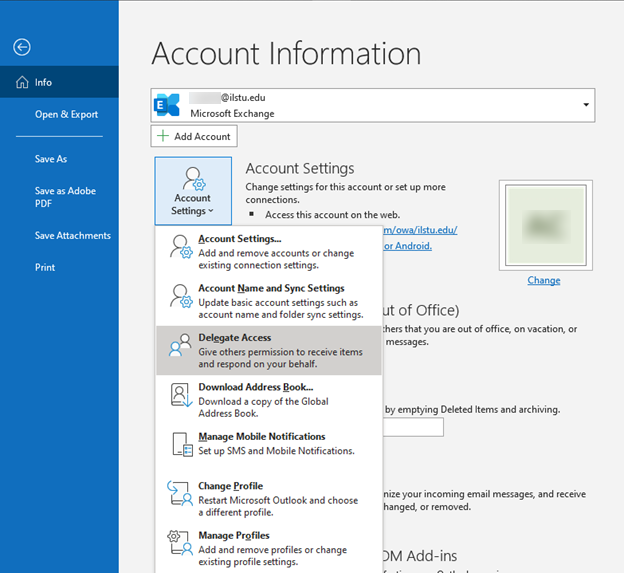The width and height of the screenshot is (624, 573).
Task: Choose Download Address Book... entry
Action: click(x=269, y=400)
